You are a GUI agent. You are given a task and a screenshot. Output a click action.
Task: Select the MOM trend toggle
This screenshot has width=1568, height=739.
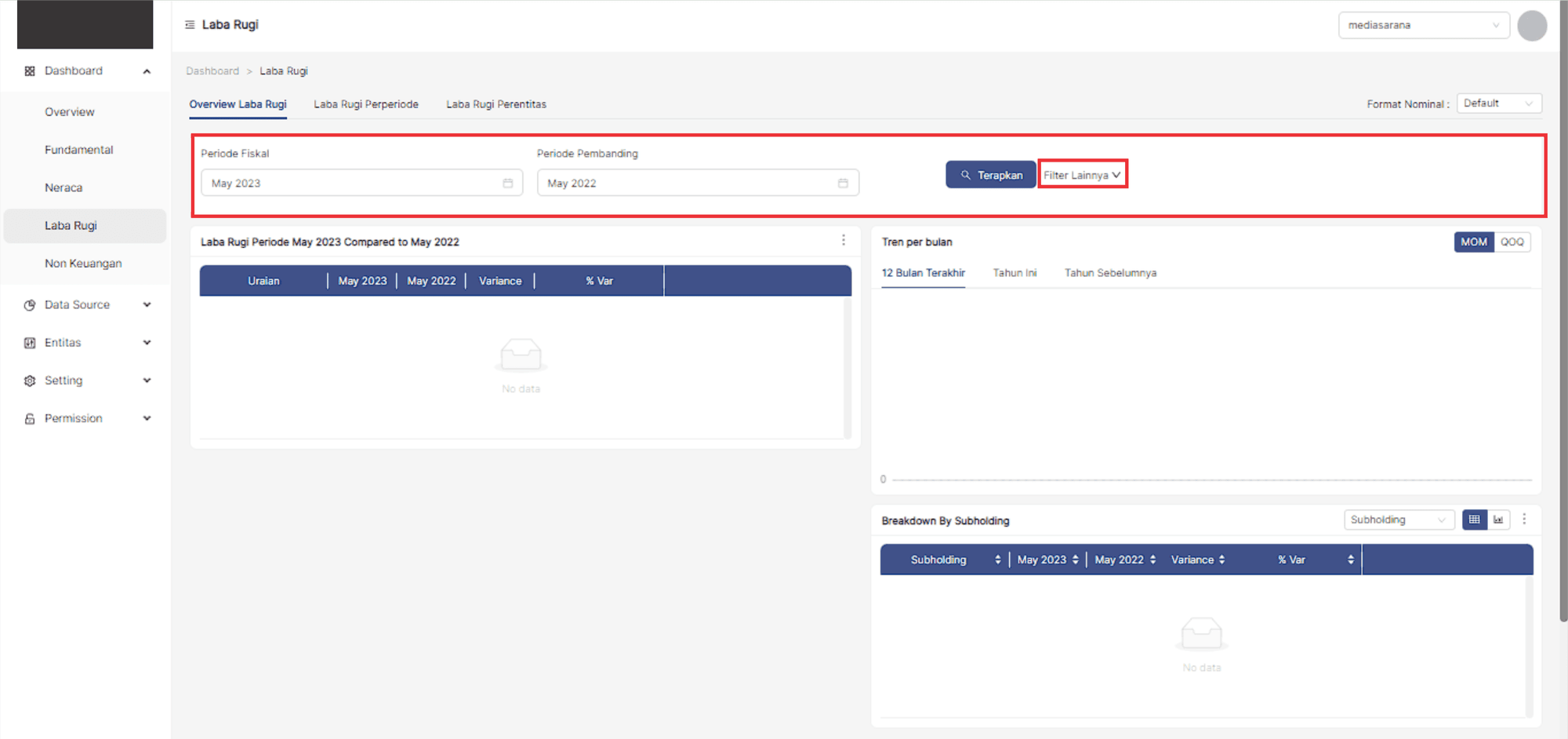coord(1473,242)
